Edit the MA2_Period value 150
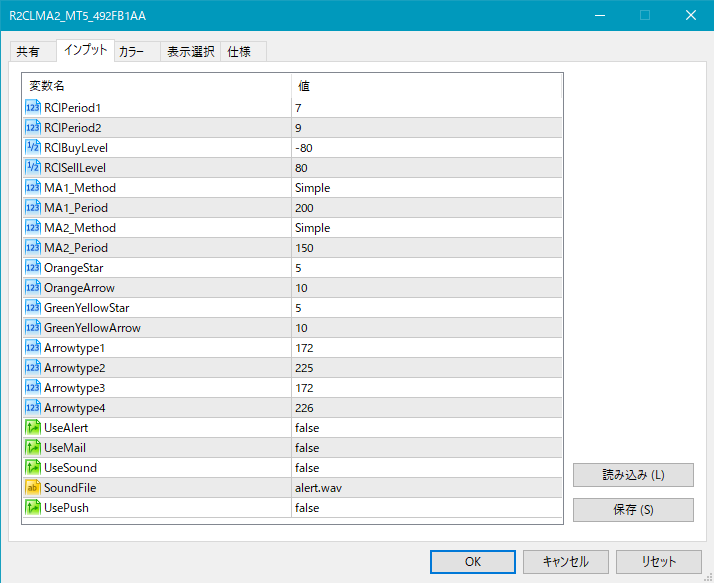 click(x=427, y=248)
